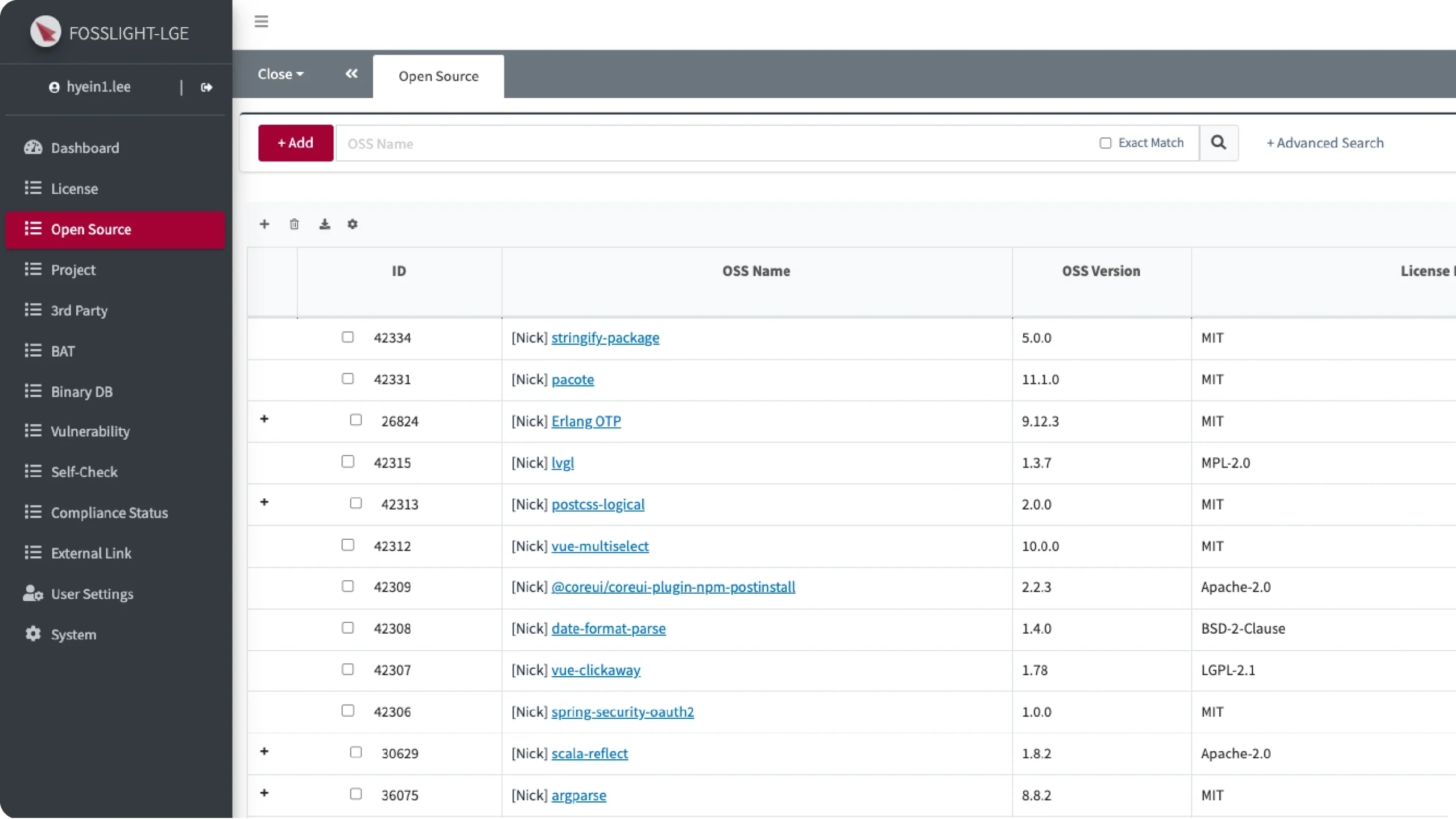Open Advanced Search options

pos(1325,143)
